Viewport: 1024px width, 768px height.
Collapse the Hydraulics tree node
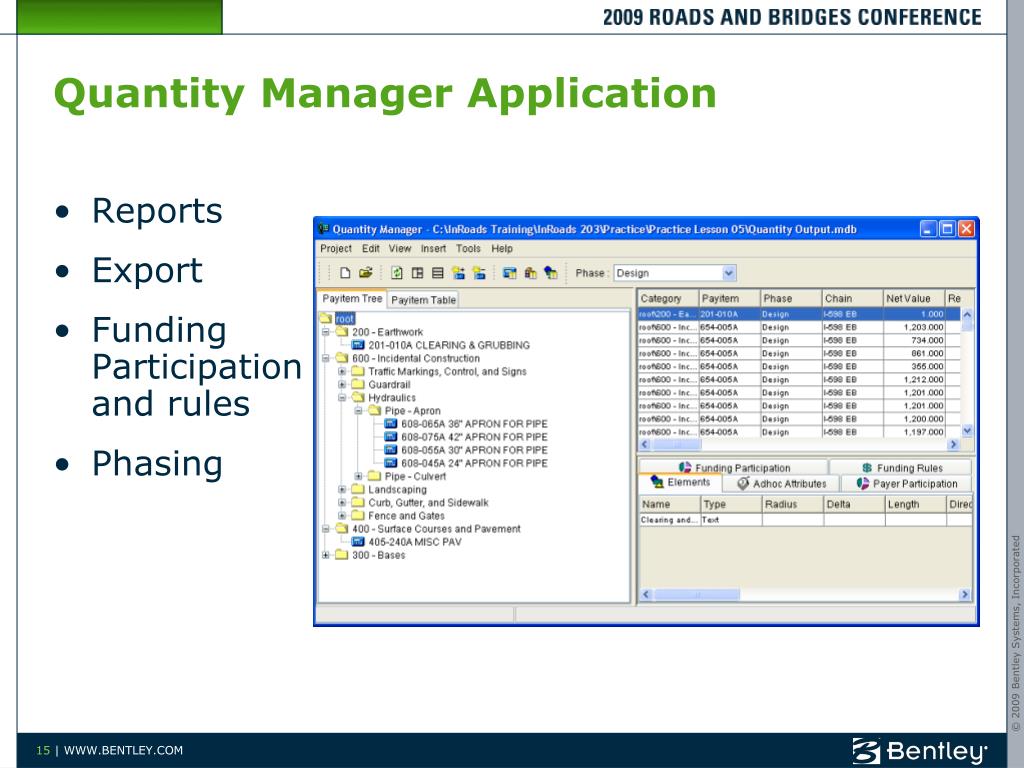pyautogui.click(x=342, y=397)
